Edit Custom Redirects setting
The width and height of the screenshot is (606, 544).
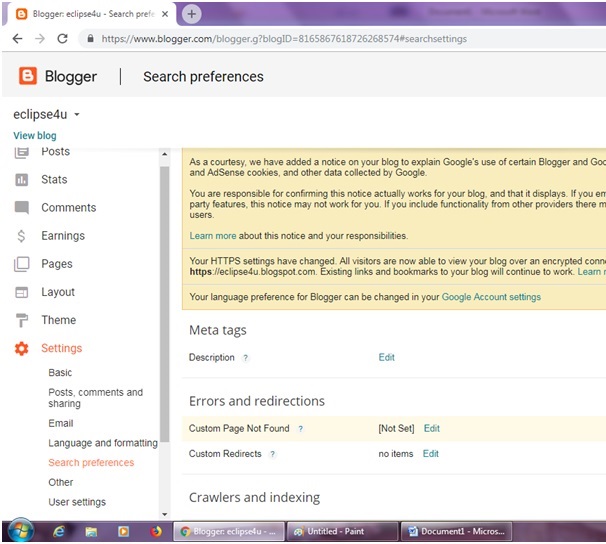[x=431, y=454]
